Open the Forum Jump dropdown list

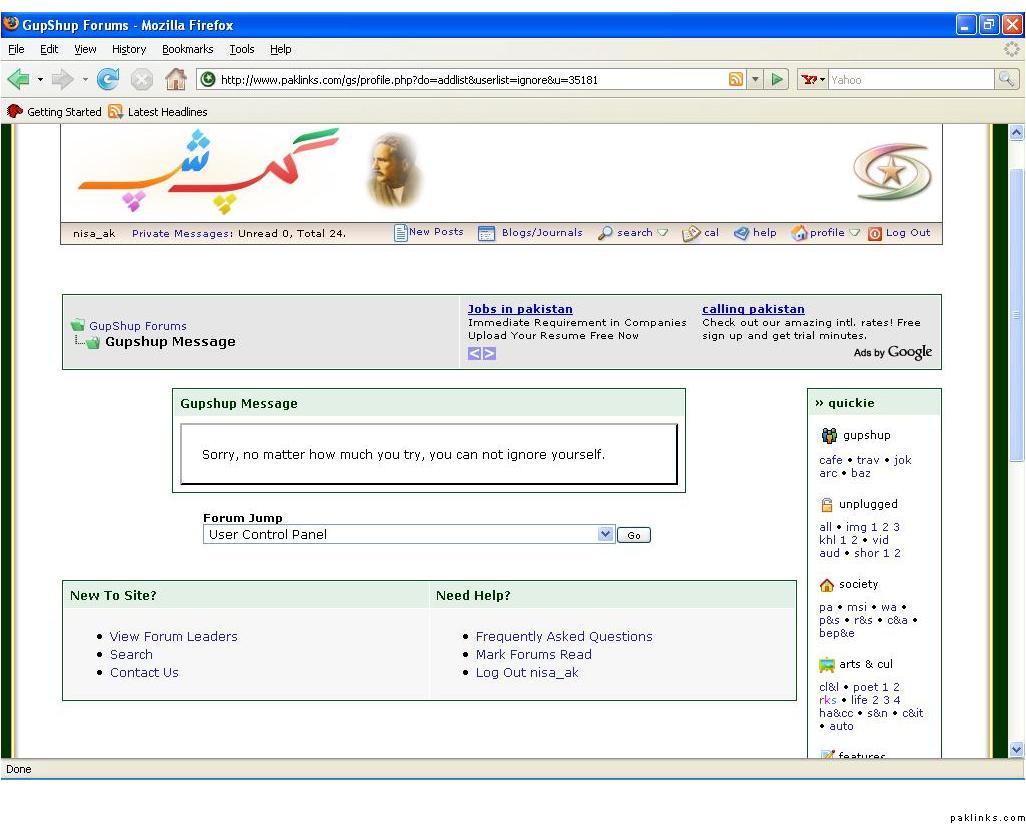point(605,535)
